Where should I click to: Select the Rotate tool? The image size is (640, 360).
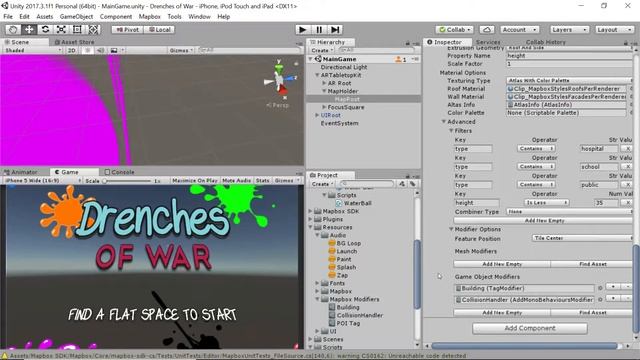coord(45,29)
